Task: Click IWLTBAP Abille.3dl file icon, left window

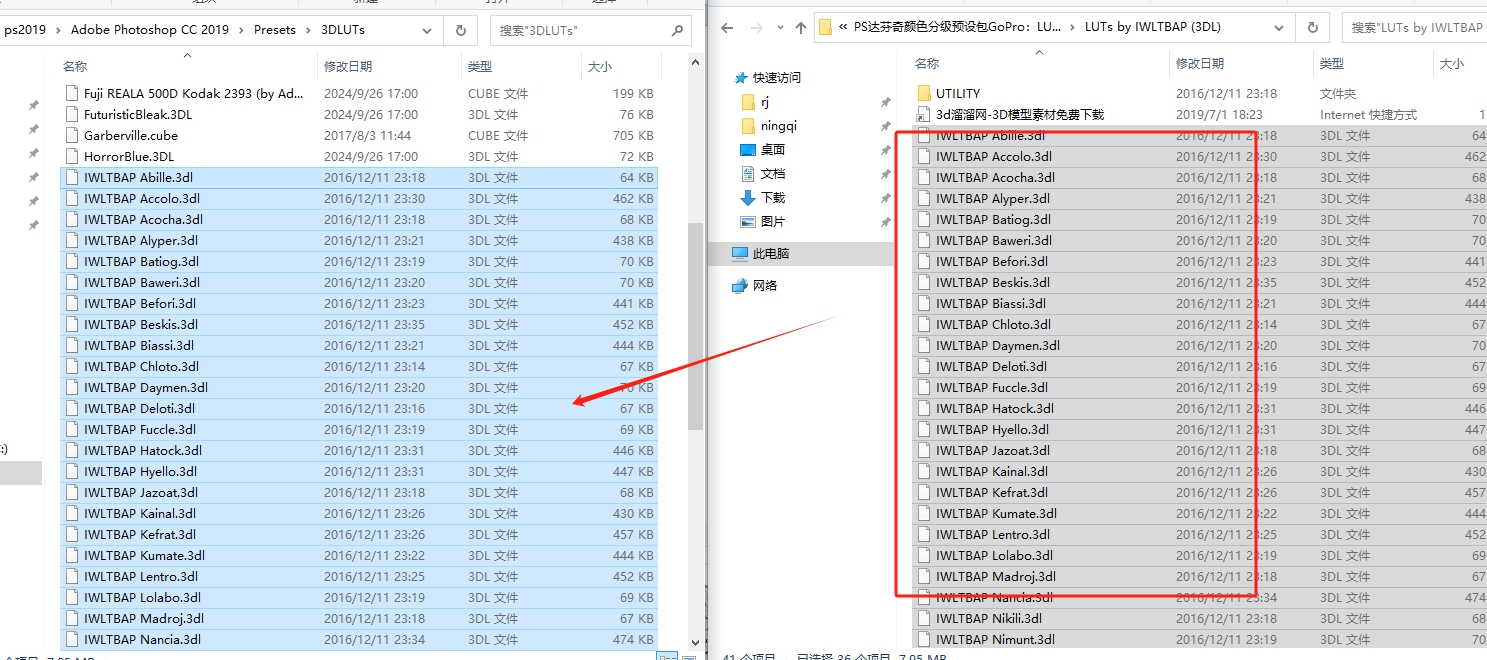Action: [71, 177]
